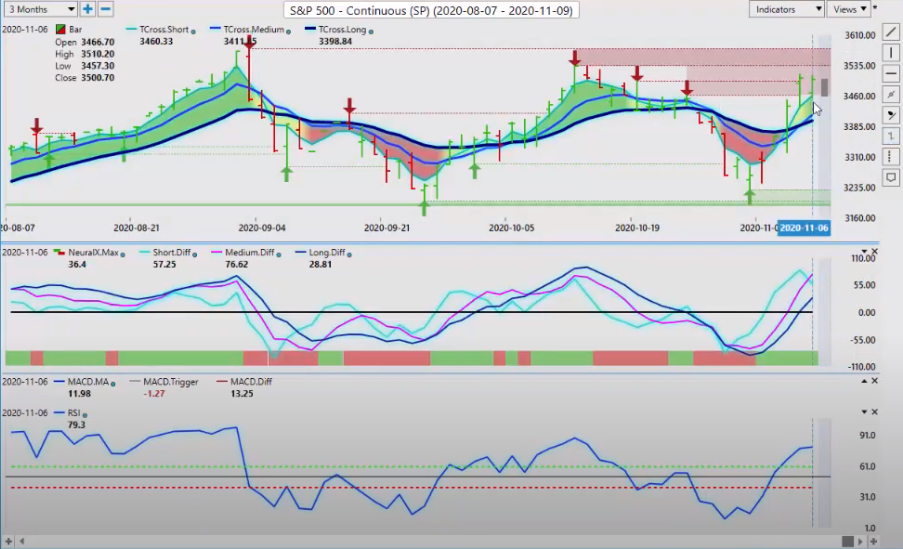
Task: Click the 2020-10-19 date axis label
Action: pyautogui.click(x=637, y=228)
